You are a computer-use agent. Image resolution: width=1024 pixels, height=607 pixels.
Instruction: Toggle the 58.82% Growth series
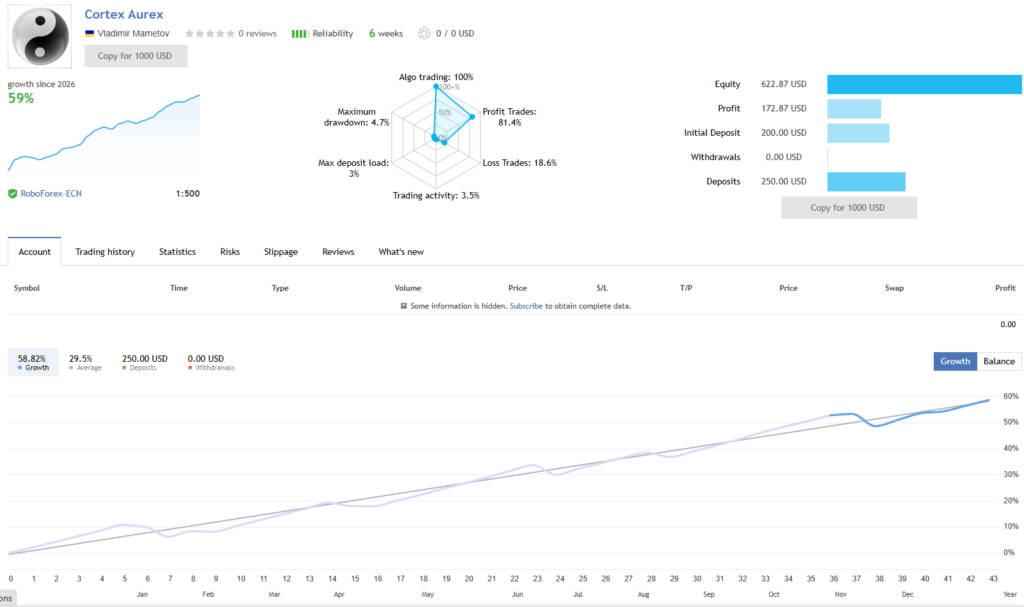coord(33,362)
